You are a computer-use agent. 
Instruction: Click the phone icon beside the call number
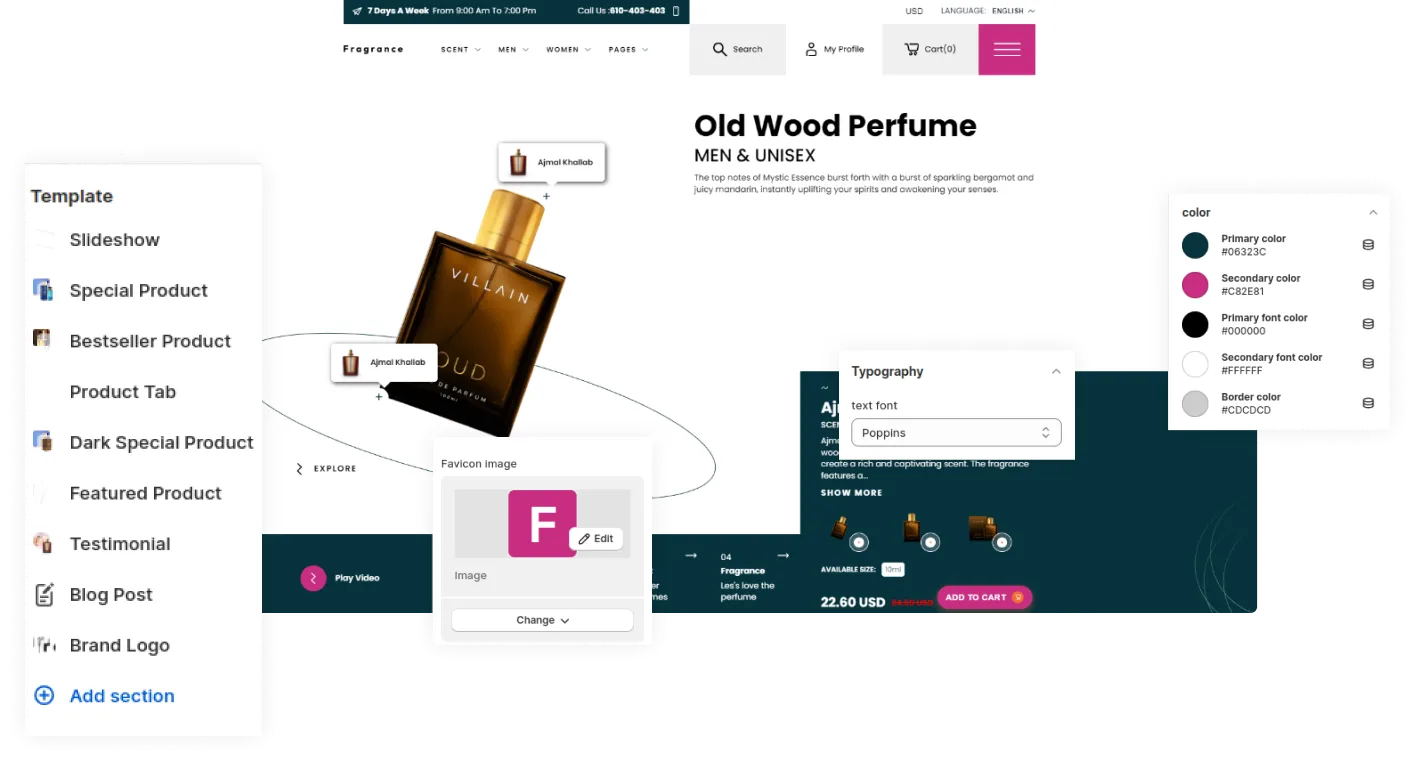click(676, 11)
